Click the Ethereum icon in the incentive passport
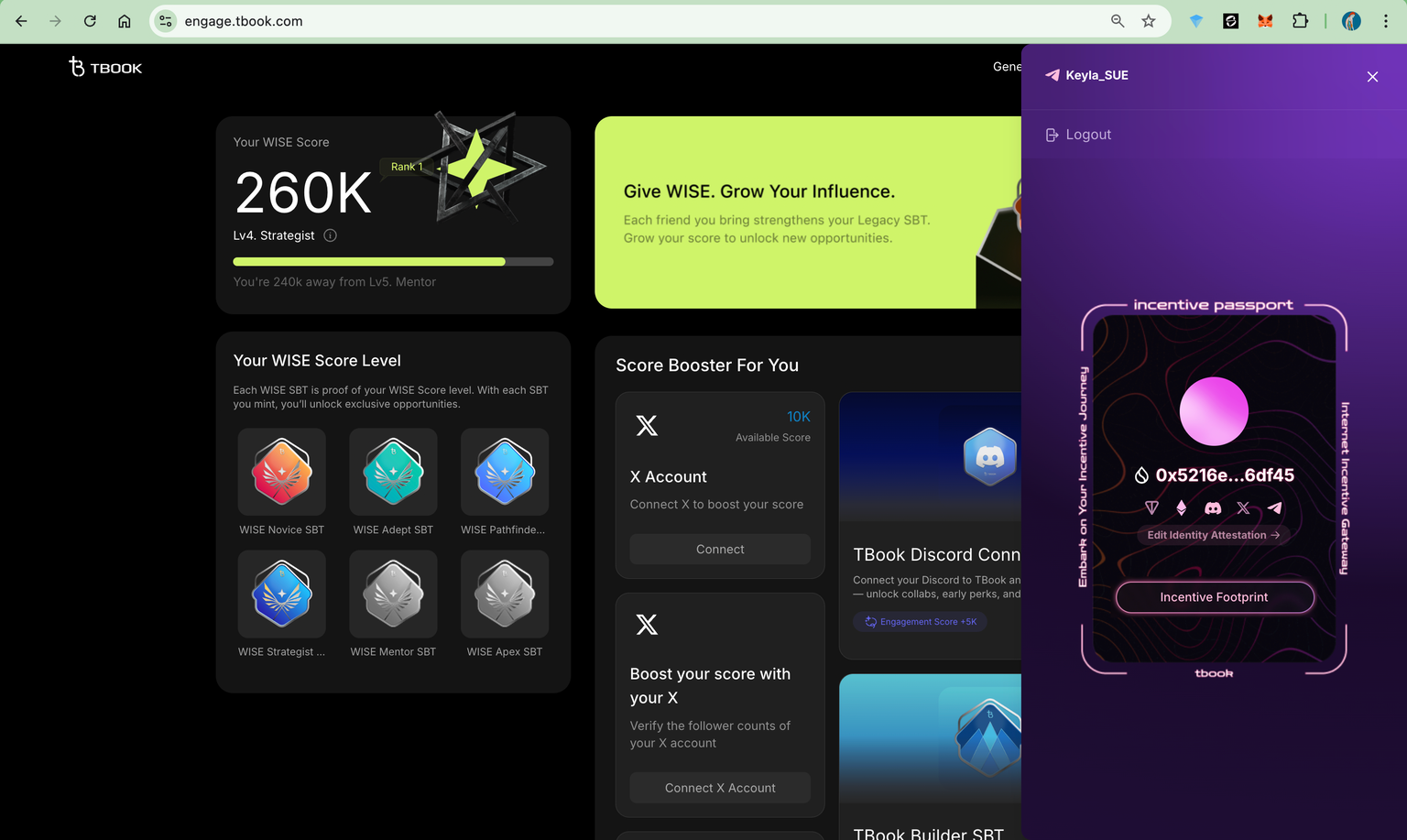 pyautogui.click(x=1182, y=507)
